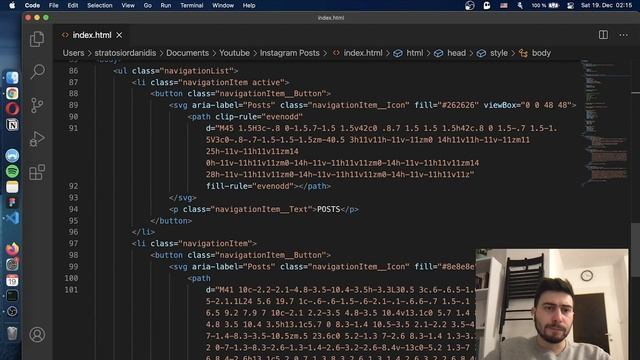
Task: Split the editor to the right
Action: 603,35
